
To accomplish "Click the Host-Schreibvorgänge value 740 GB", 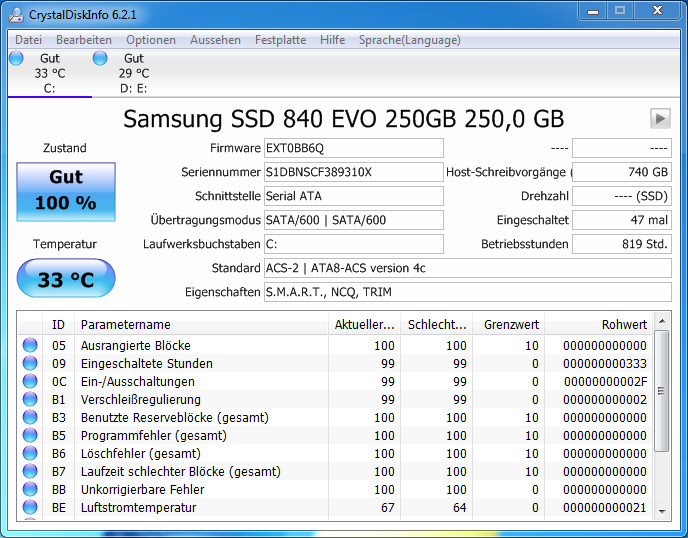I will [622, 172].
